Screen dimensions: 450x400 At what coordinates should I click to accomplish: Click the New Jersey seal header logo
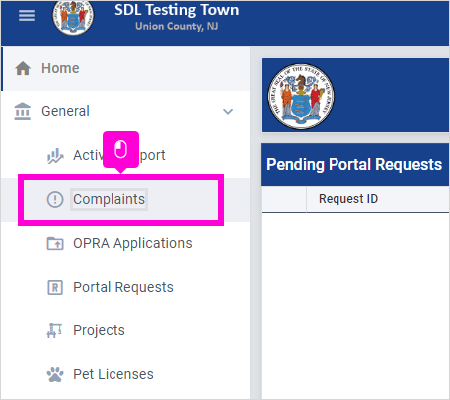pyautogui.click(x=73, y=17)
